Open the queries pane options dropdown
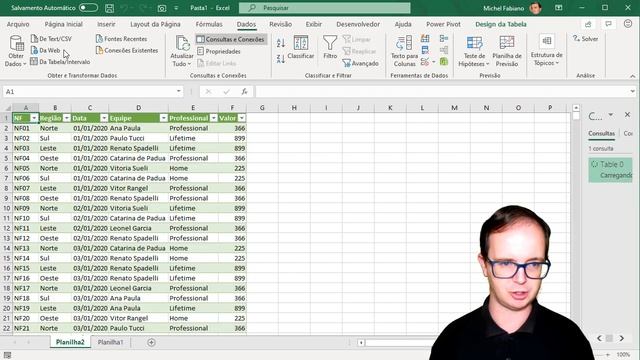Image resolution: width=640 pixels, height=360 pixels. pos(611,115)
